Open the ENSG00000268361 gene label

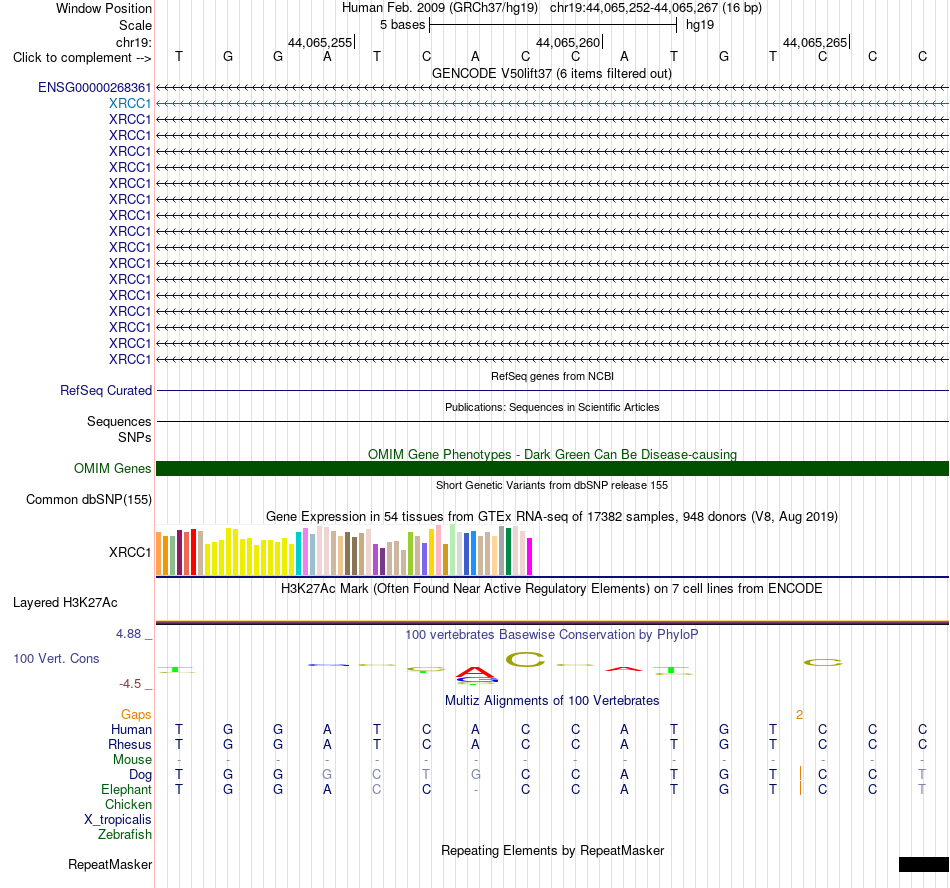pyautogui.click(x=95, y=87)
